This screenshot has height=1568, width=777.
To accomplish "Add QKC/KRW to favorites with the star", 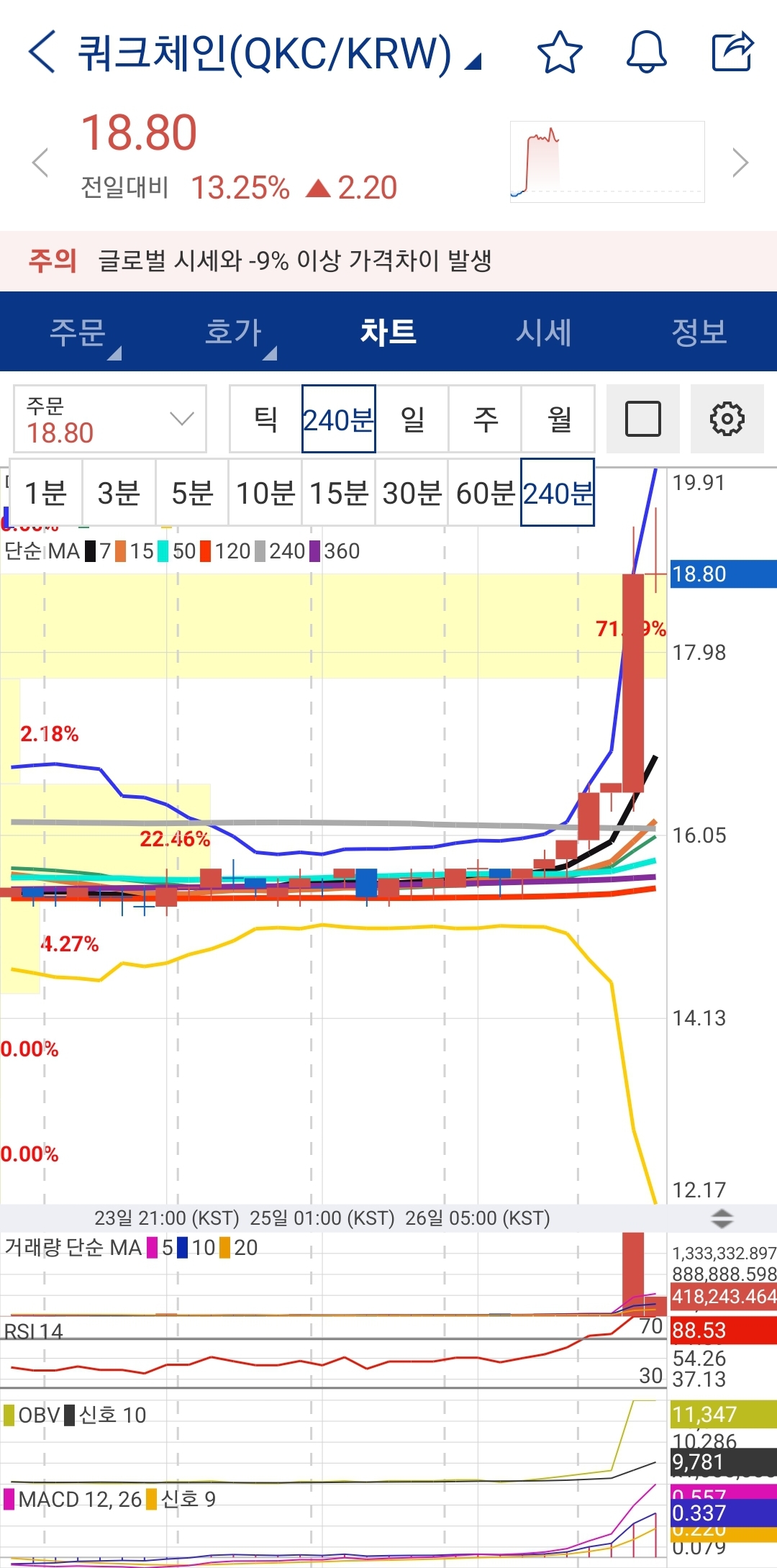I will [560, 52].
